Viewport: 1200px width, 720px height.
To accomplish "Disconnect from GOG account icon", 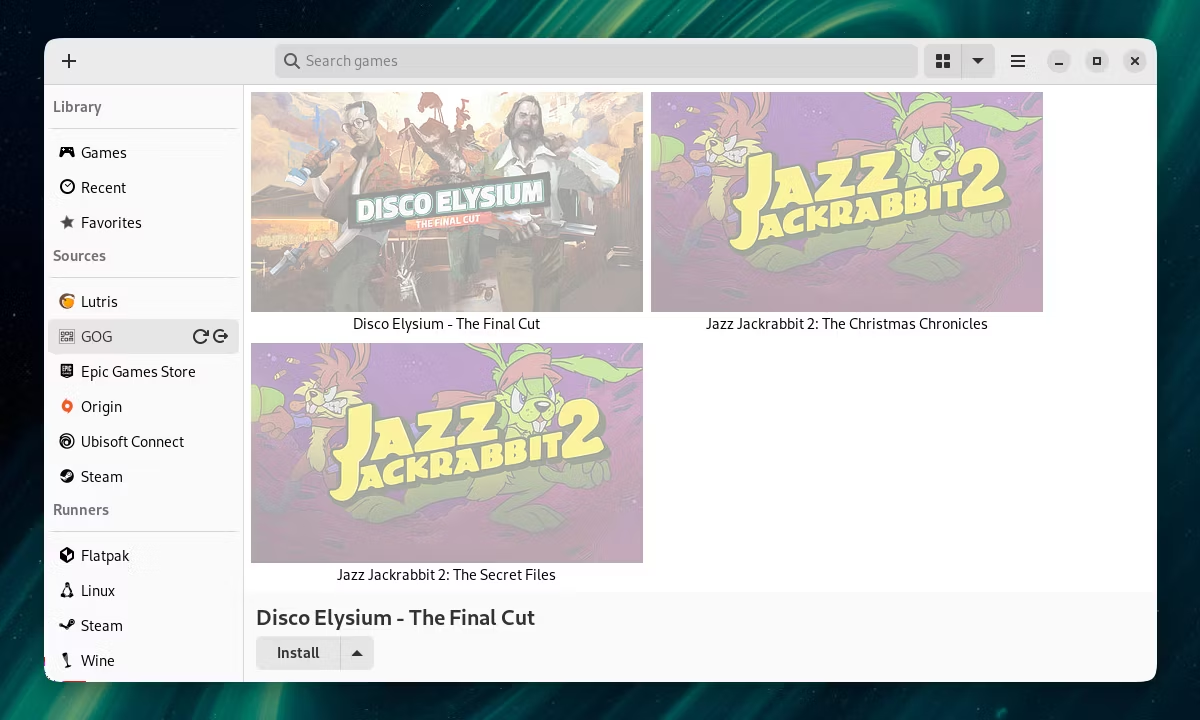I will (x=221, y=336).
